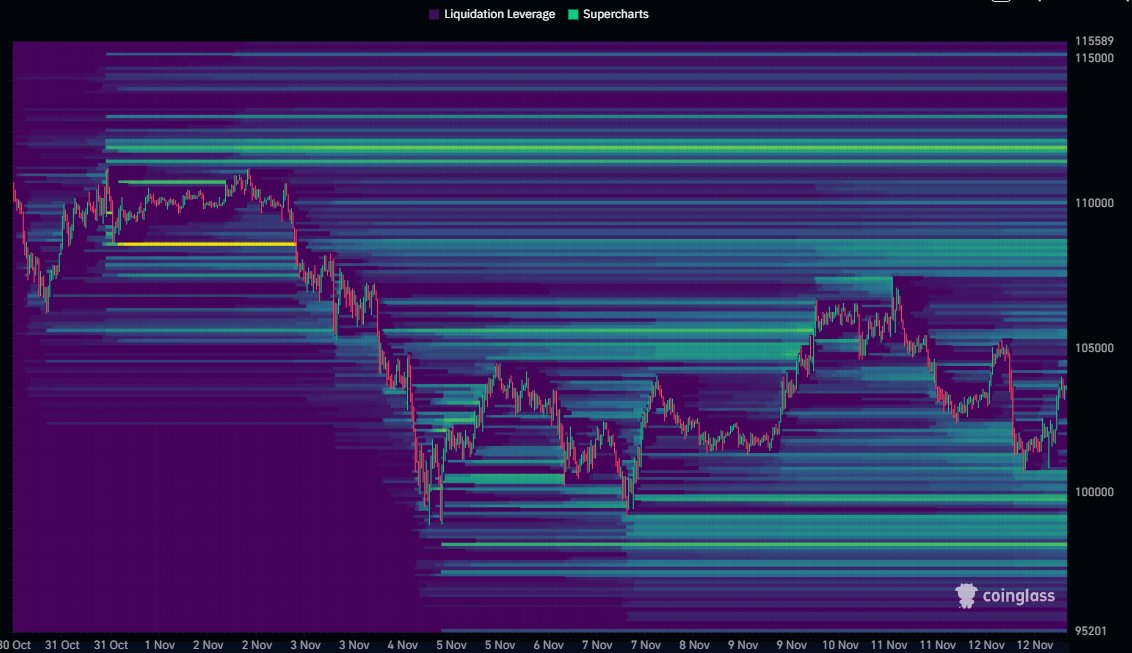Click the 115589 top price label

click(x=1094, y=42)
